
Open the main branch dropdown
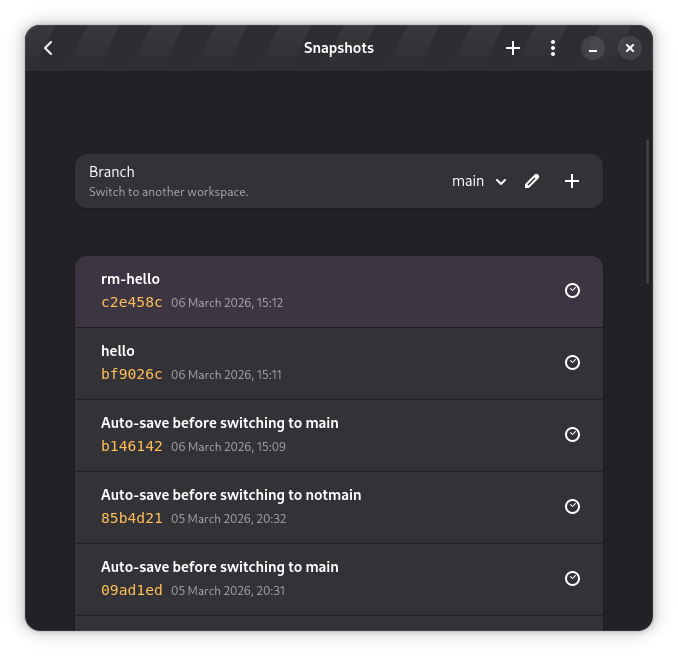click(479, 181)
